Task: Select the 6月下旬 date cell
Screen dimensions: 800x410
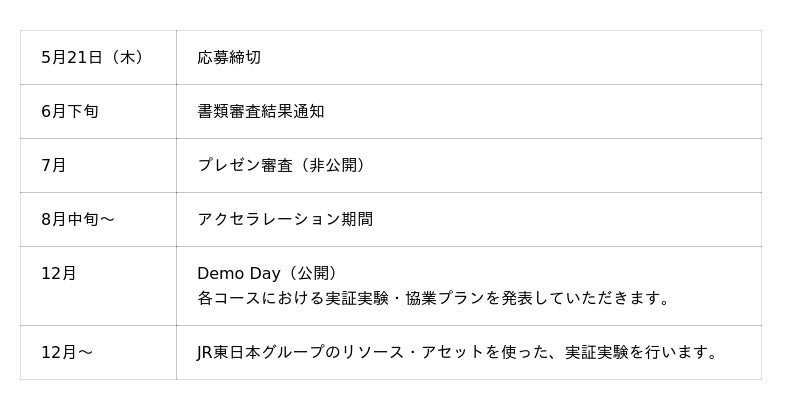Action: (69, 112)
